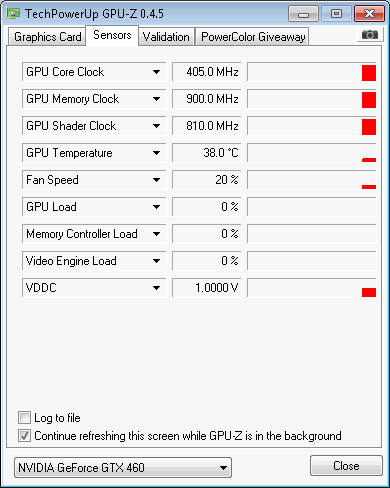Open the PowerColor Giveaway tab
Image resolution: width=390 pixels, height=488 pixels.
(253, 36)
